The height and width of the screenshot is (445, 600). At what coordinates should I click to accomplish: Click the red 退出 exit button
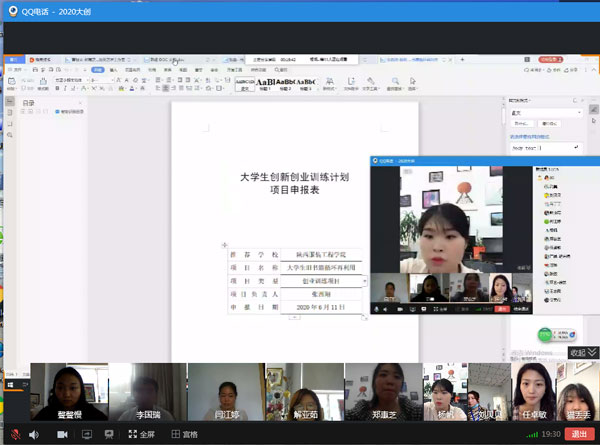[x=578, y=435]
